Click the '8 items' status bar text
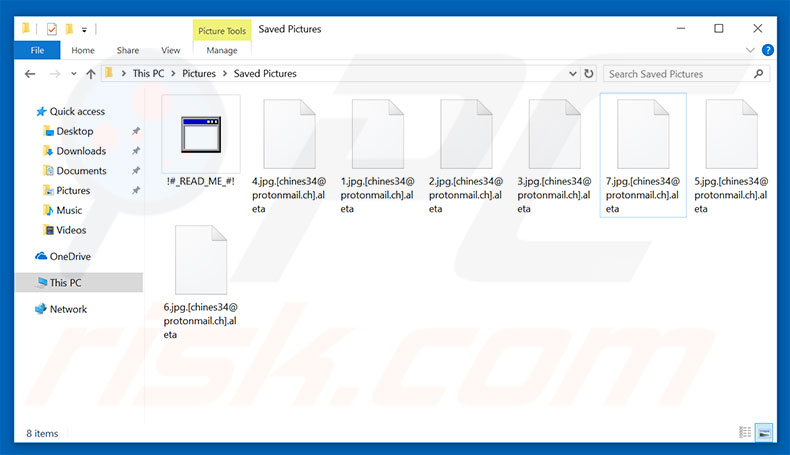 42,433
